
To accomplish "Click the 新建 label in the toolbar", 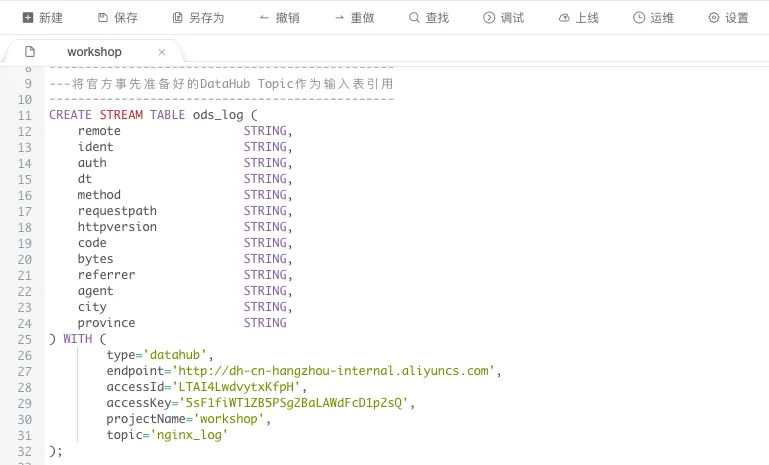I will tap(51, 18).
